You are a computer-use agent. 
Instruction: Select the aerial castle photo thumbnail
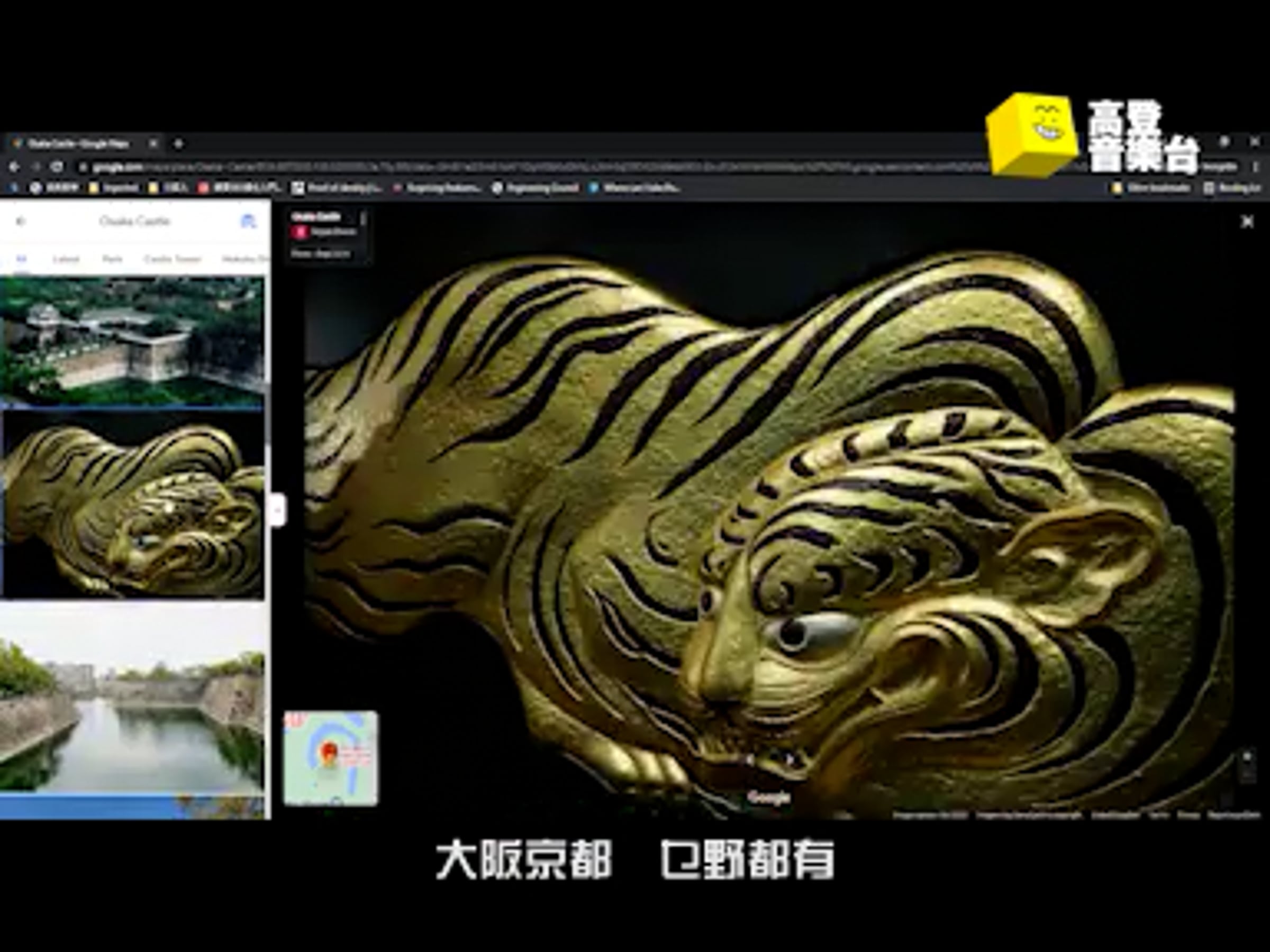click(132, 341)
